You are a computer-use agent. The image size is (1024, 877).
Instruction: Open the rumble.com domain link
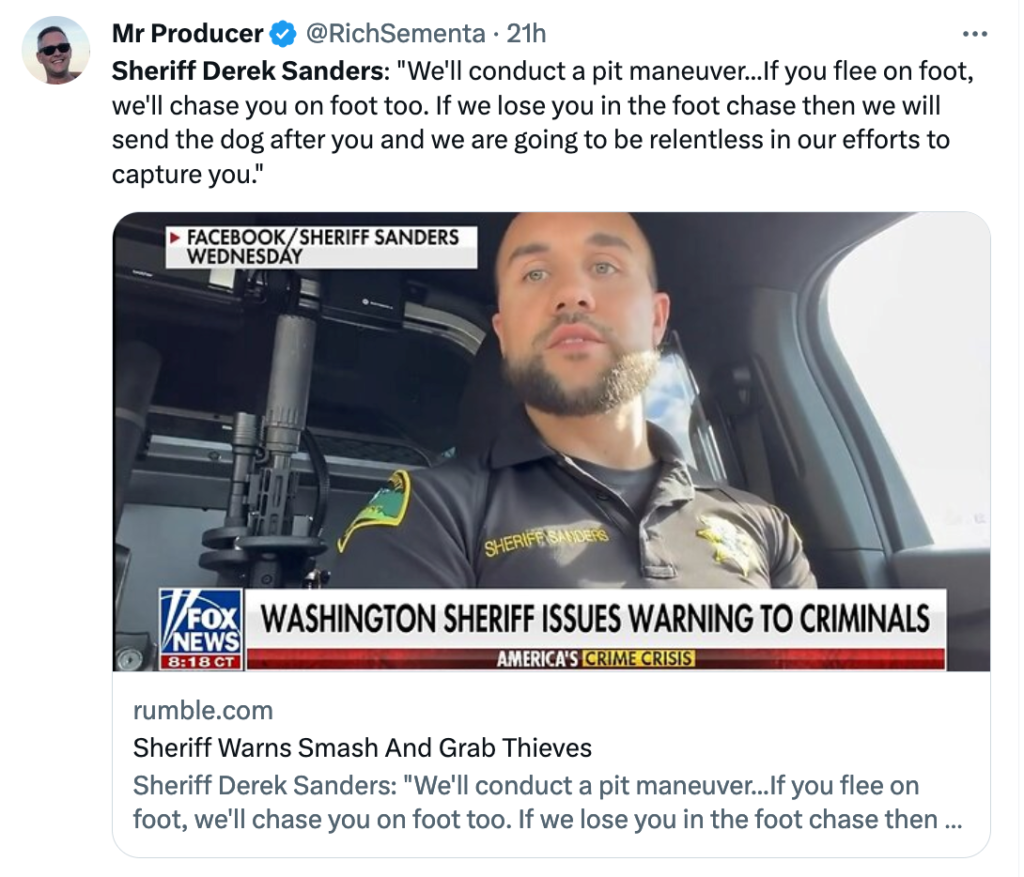(203, 710)
